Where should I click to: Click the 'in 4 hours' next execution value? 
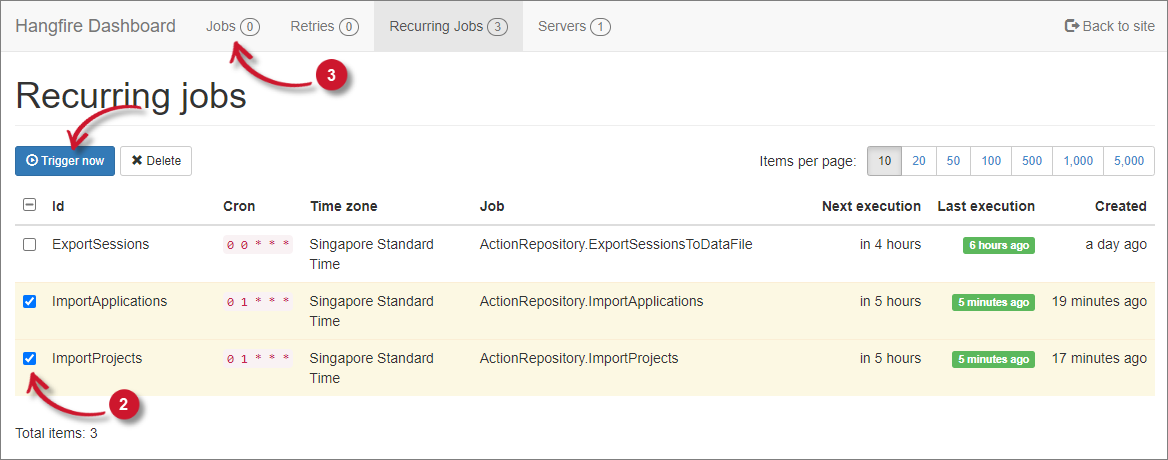pyautogui.click(x=890, y=244)
